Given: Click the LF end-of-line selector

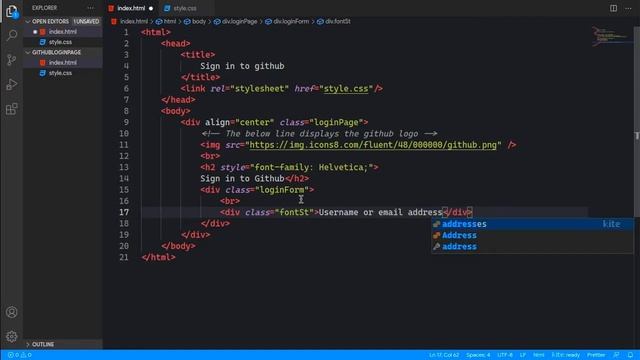Looking at the screenshot, I should point(523,355).
